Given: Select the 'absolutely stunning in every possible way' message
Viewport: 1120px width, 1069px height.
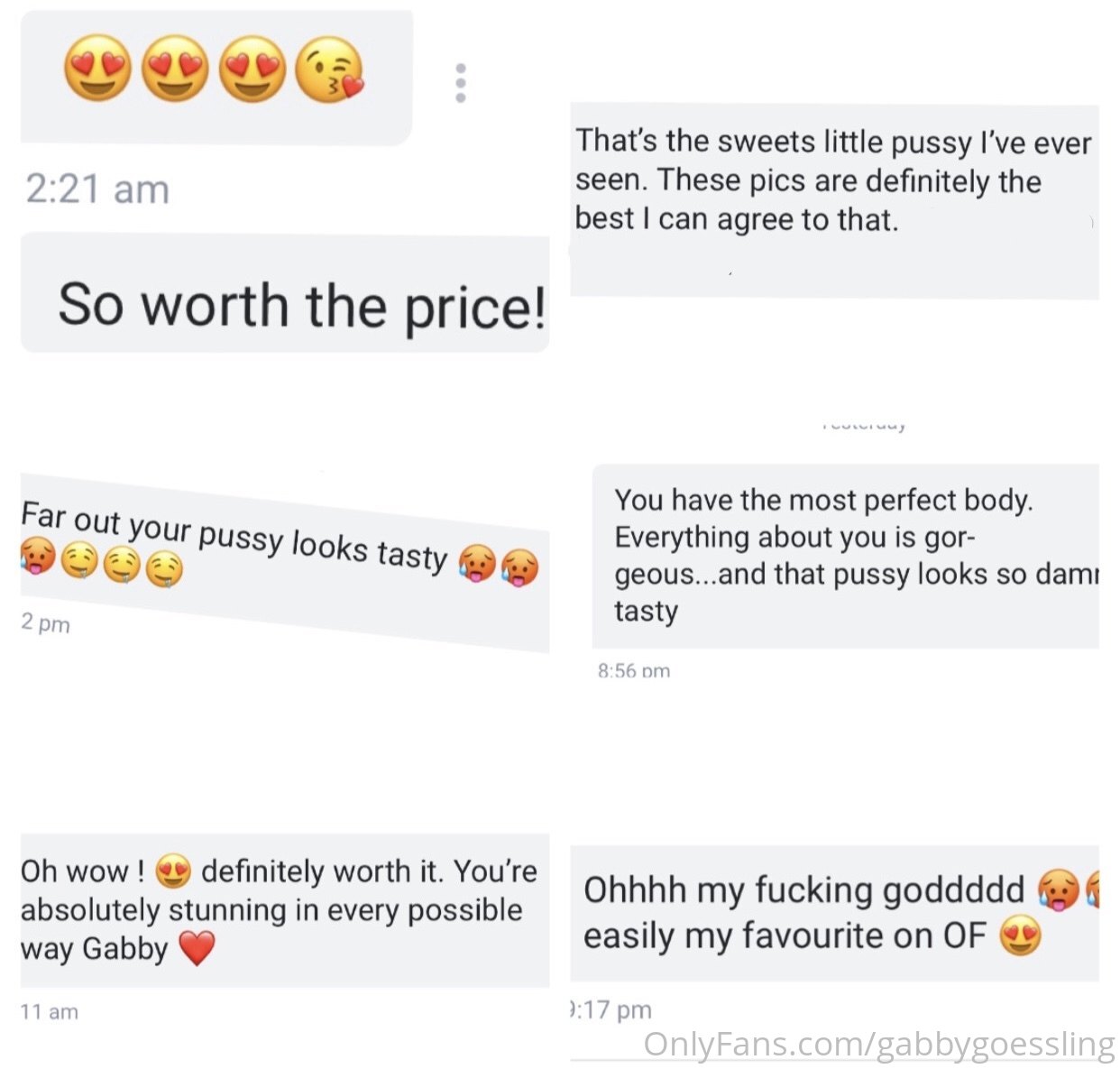Looking at the screenshot, I should point(280,909).
